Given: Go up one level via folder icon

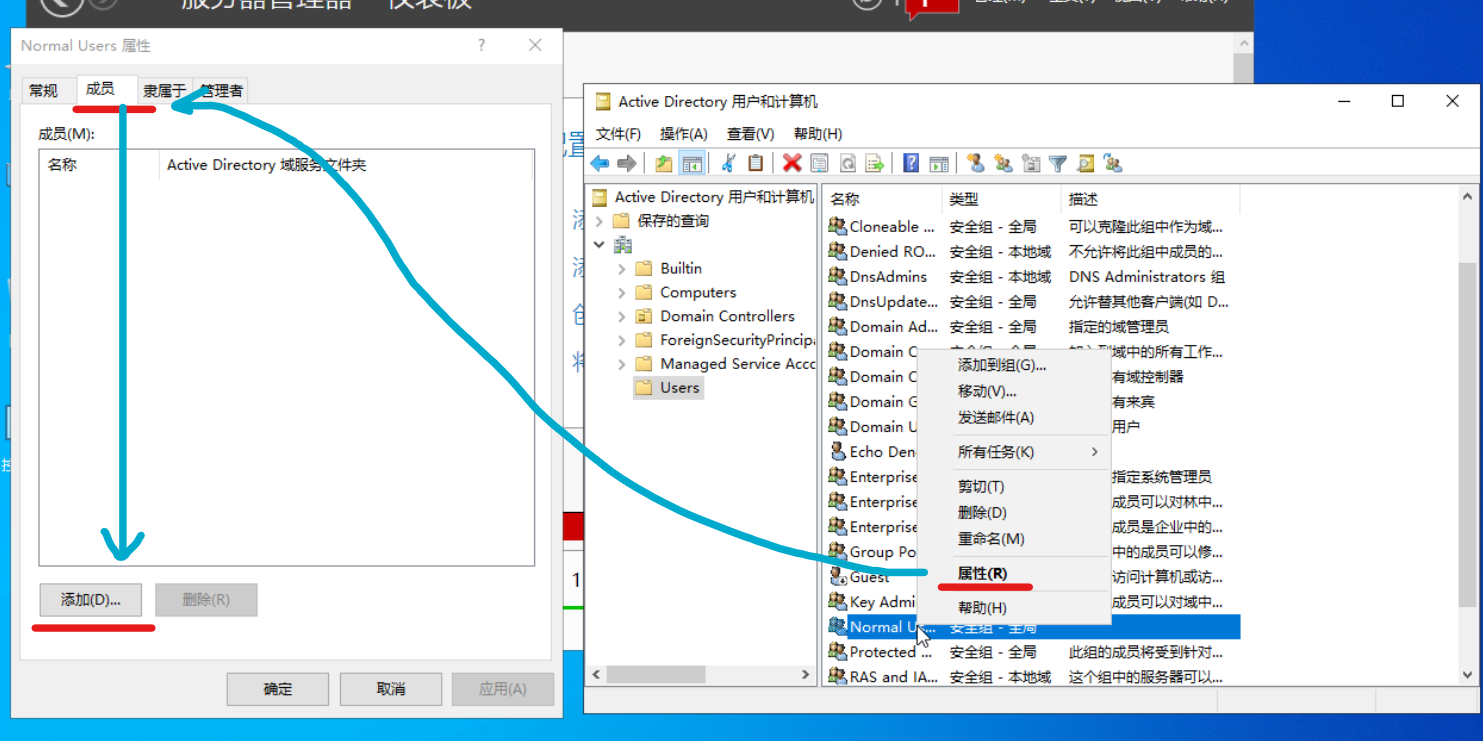Looking at the screenshot, I should coord(664,163).
